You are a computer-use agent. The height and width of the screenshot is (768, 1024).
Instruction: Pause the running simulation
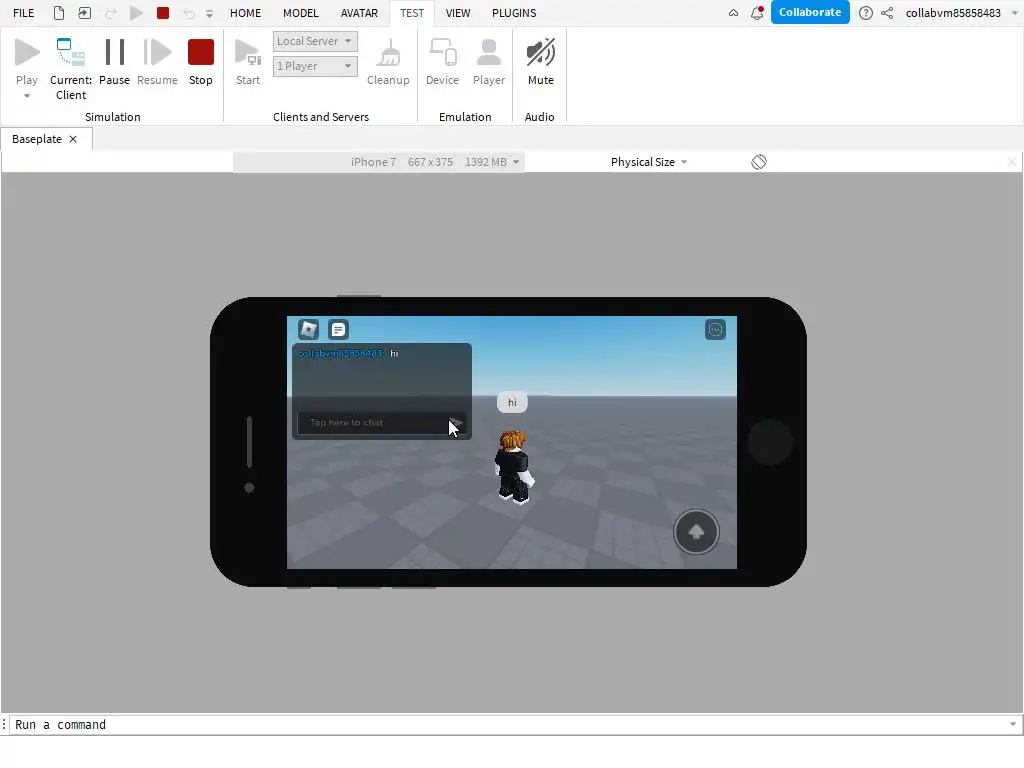pos(114,61)
